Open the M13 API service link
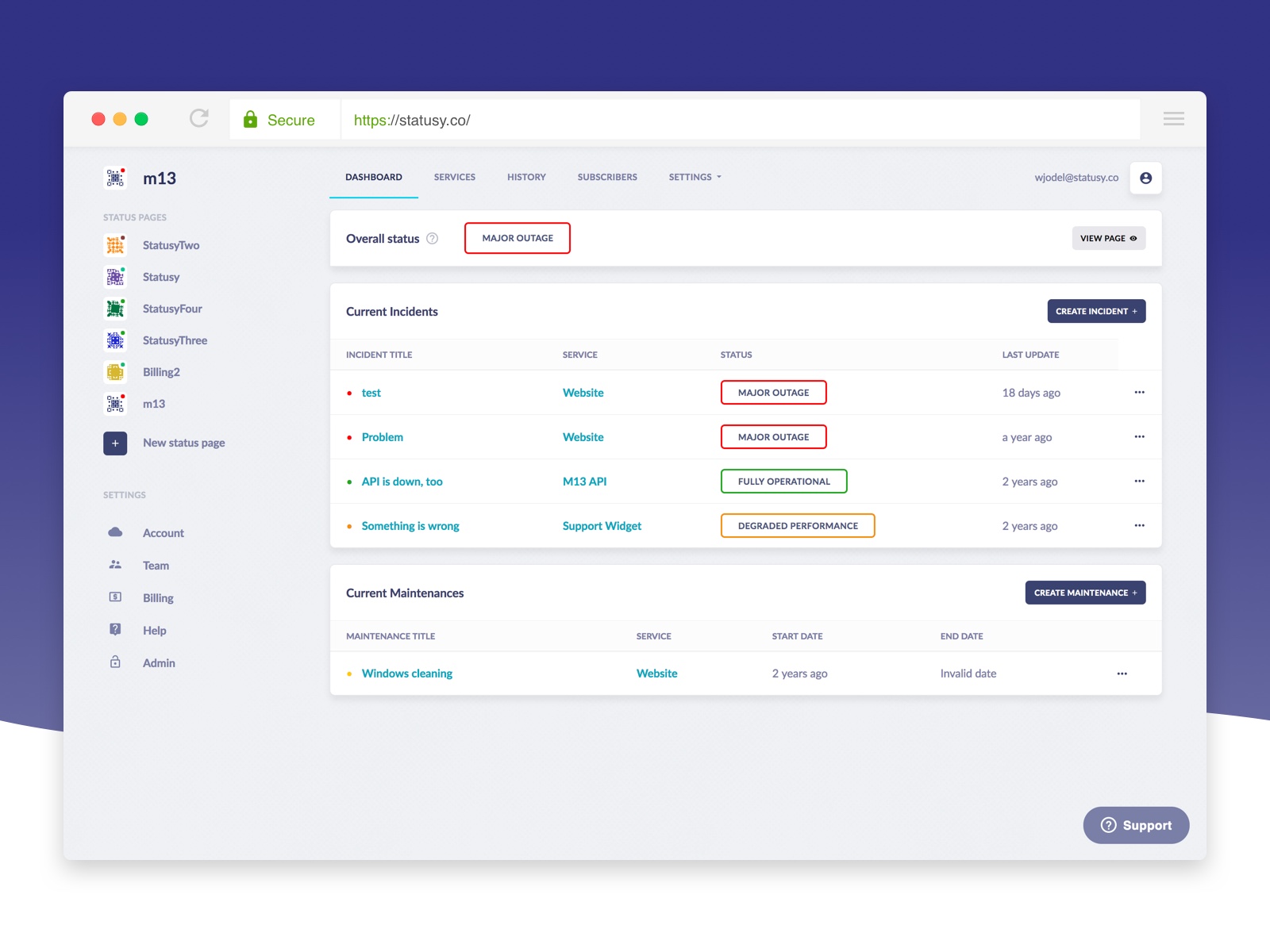This screenshot has height=952, width=1270. 585,482
